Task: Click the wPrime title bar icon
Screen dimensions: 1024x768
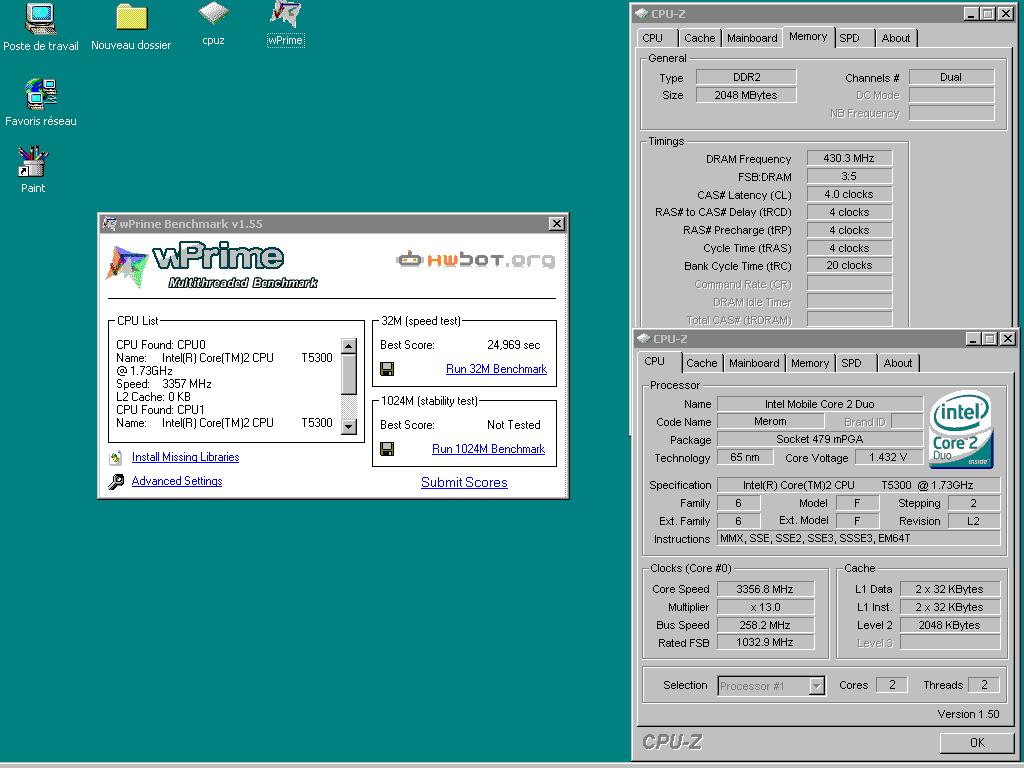Action: (110, 224)
